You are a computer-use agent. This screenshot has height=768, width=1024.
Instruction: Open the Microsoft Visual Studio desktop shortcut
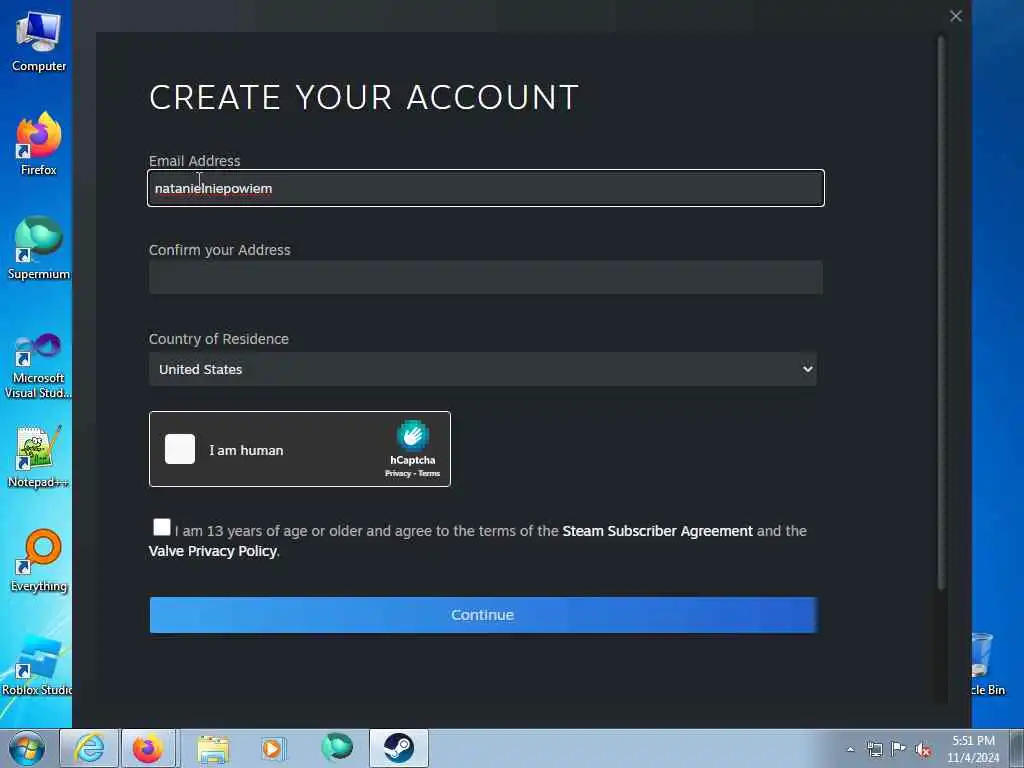click(39, 366)
